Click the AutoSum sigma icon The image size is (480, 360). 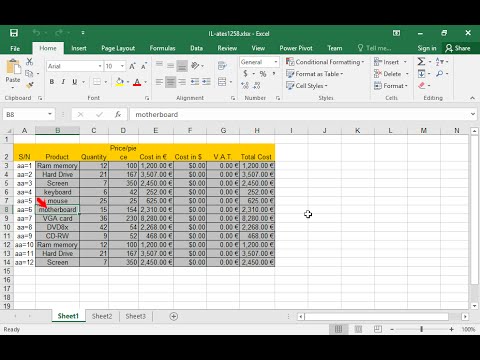coord(421,62)
